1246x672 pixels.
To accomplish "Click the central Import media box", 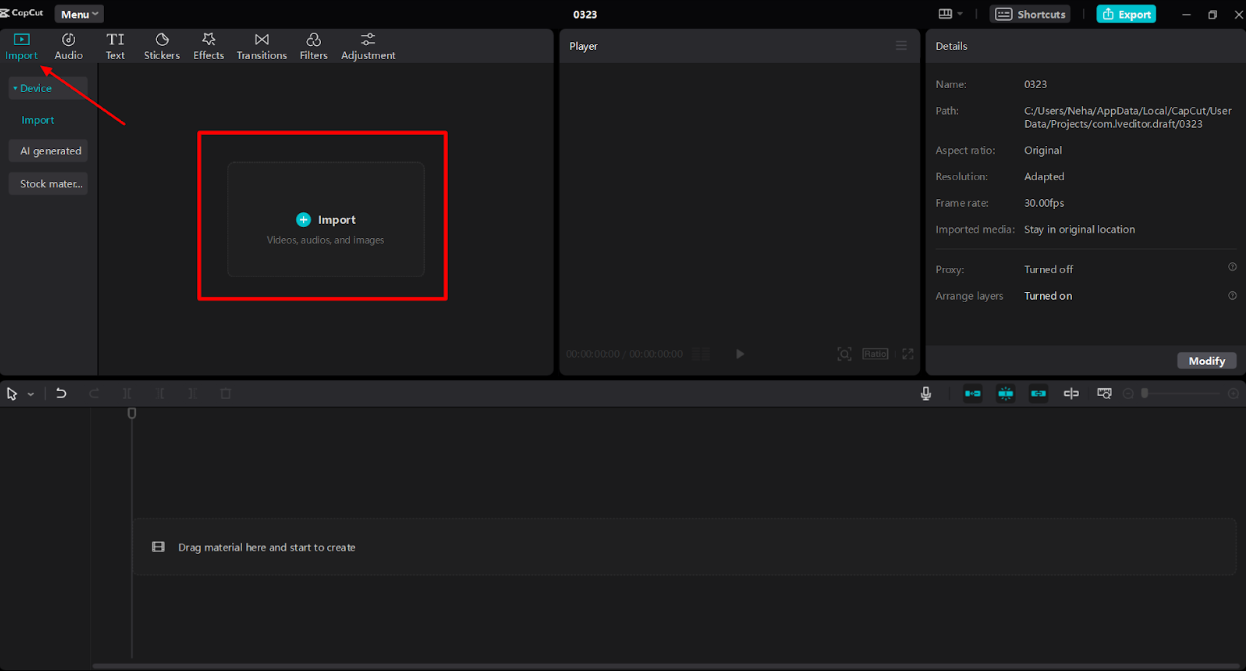I will [x=325, y=220].
